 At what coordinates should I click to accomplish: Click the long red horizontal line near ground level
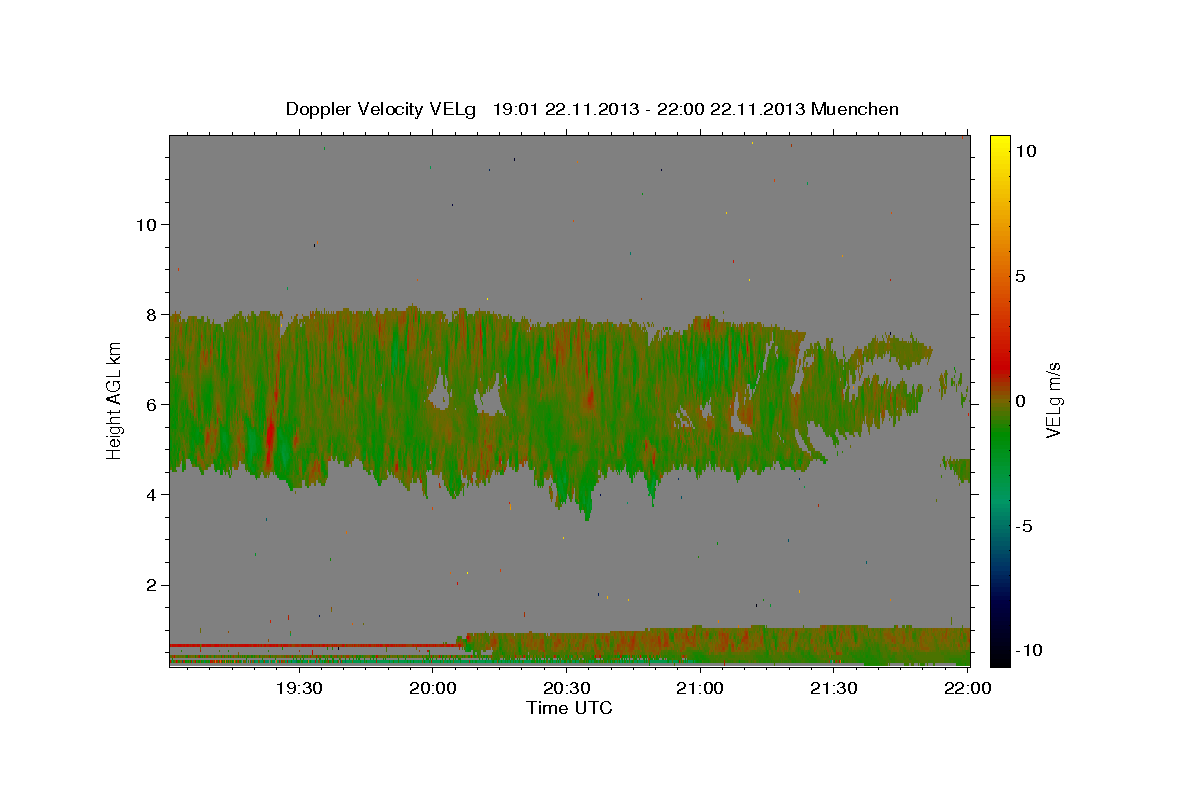315,645
